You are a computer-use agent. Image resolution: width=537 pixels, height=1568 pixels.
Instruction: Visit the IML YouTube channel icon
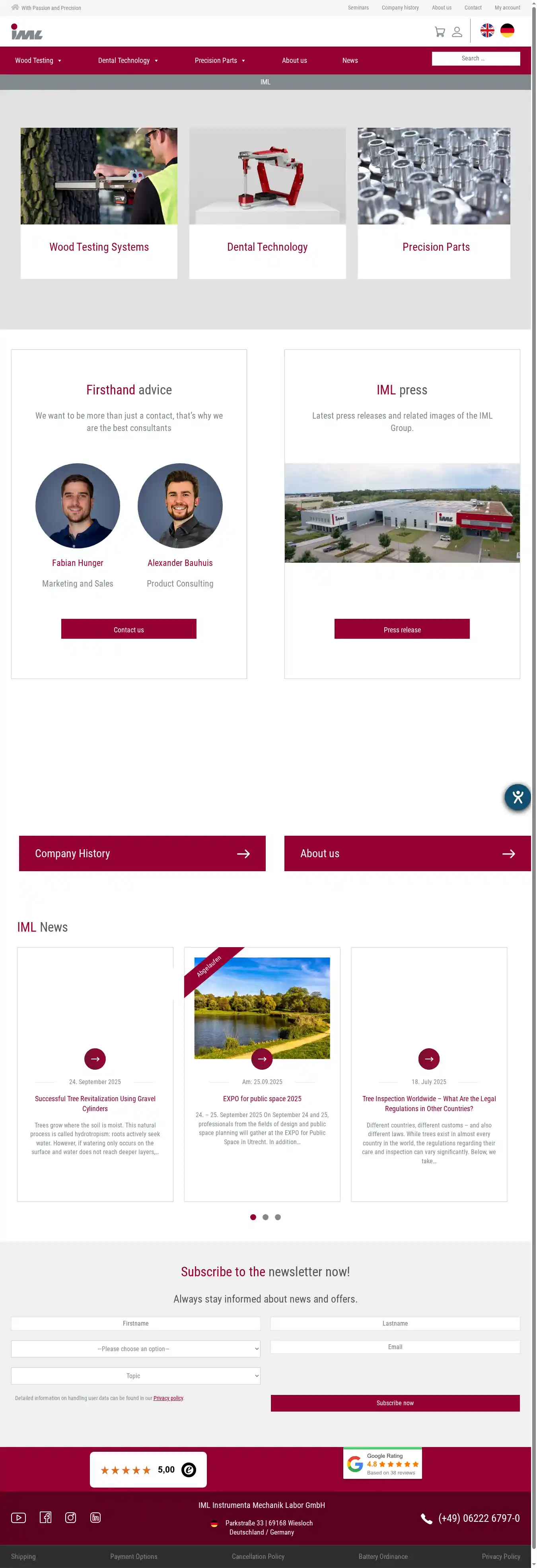click(x=19, y=1517)
